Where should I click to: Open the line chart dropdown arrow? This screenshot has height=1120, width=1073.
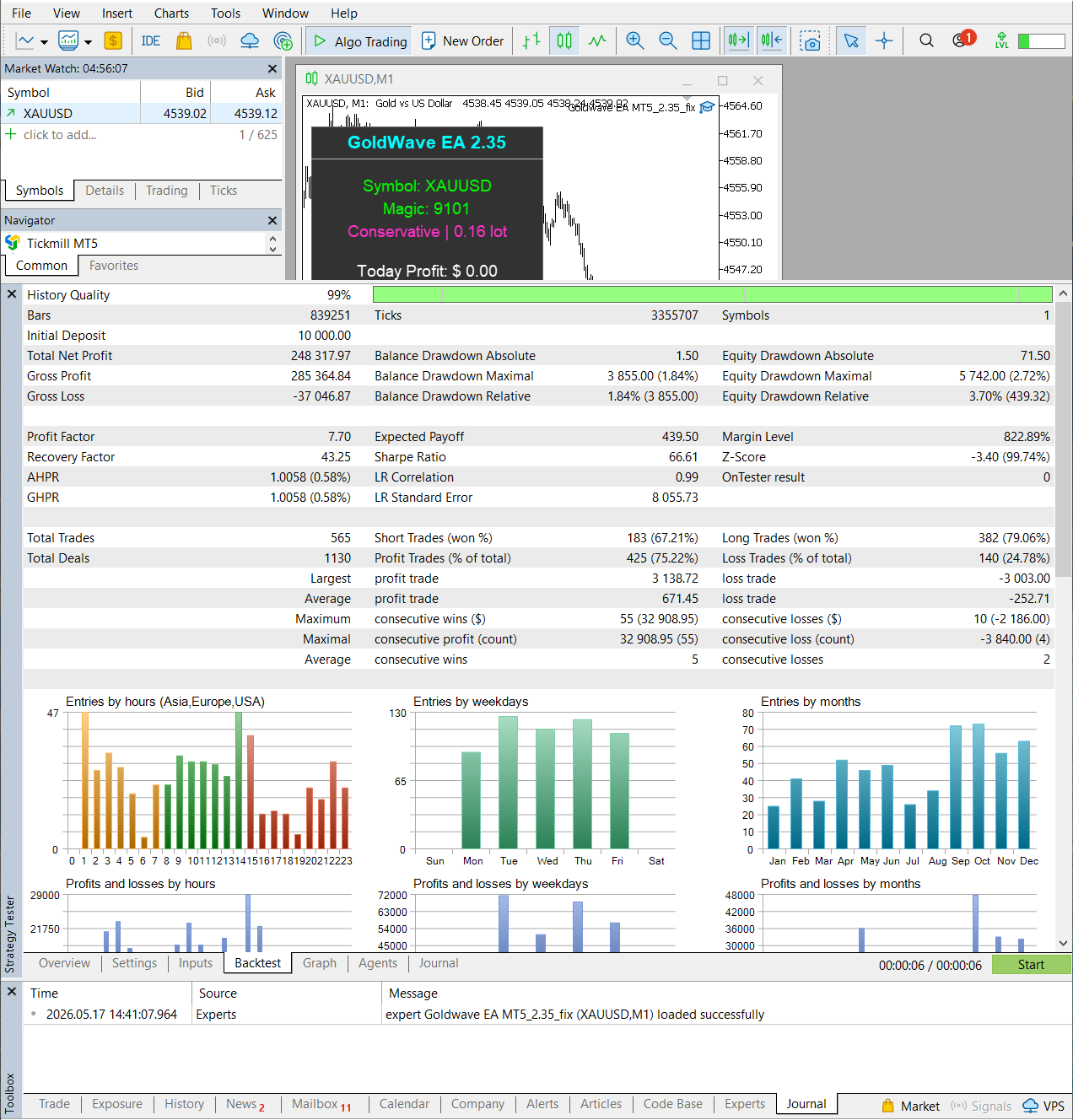(44, 41)
